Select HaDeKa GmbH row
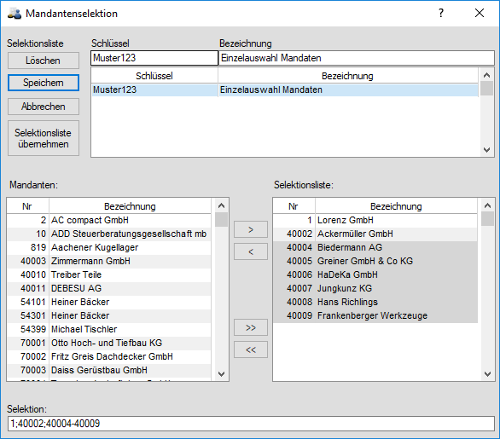The image size is (500, 439). 376,275
